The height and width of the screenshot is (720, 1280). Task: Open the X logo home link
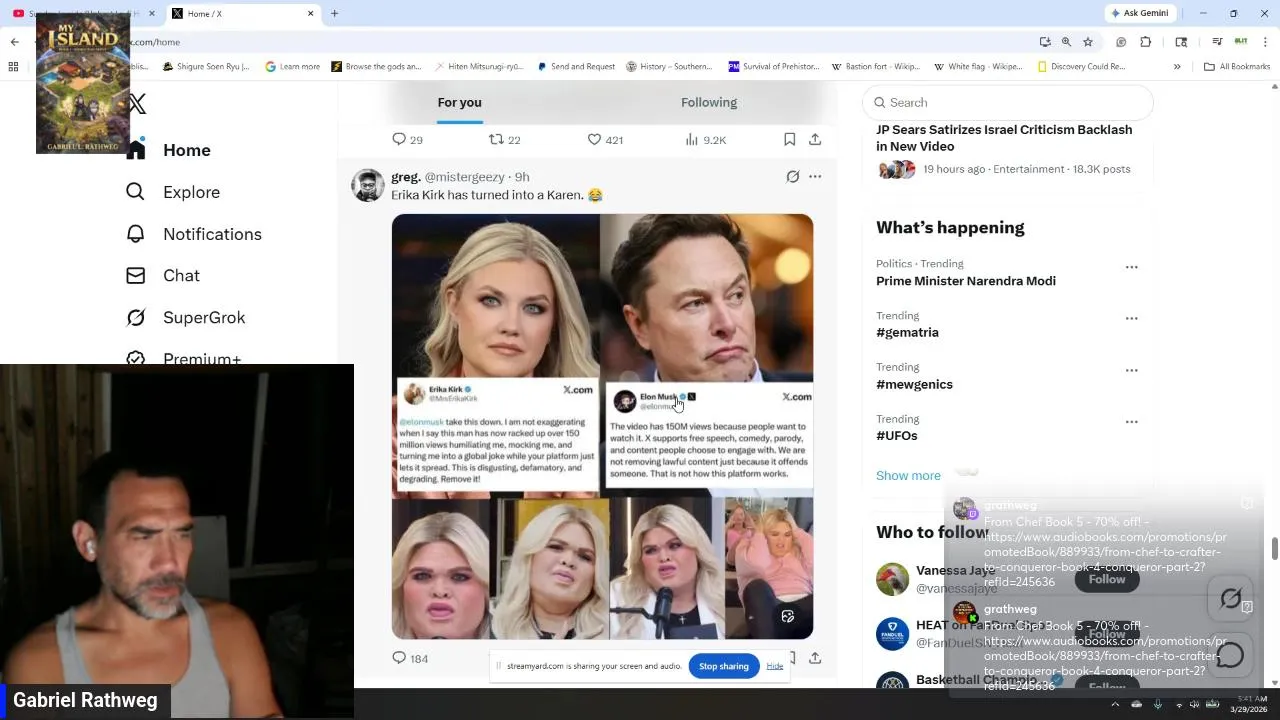click(x=137, y=104)
